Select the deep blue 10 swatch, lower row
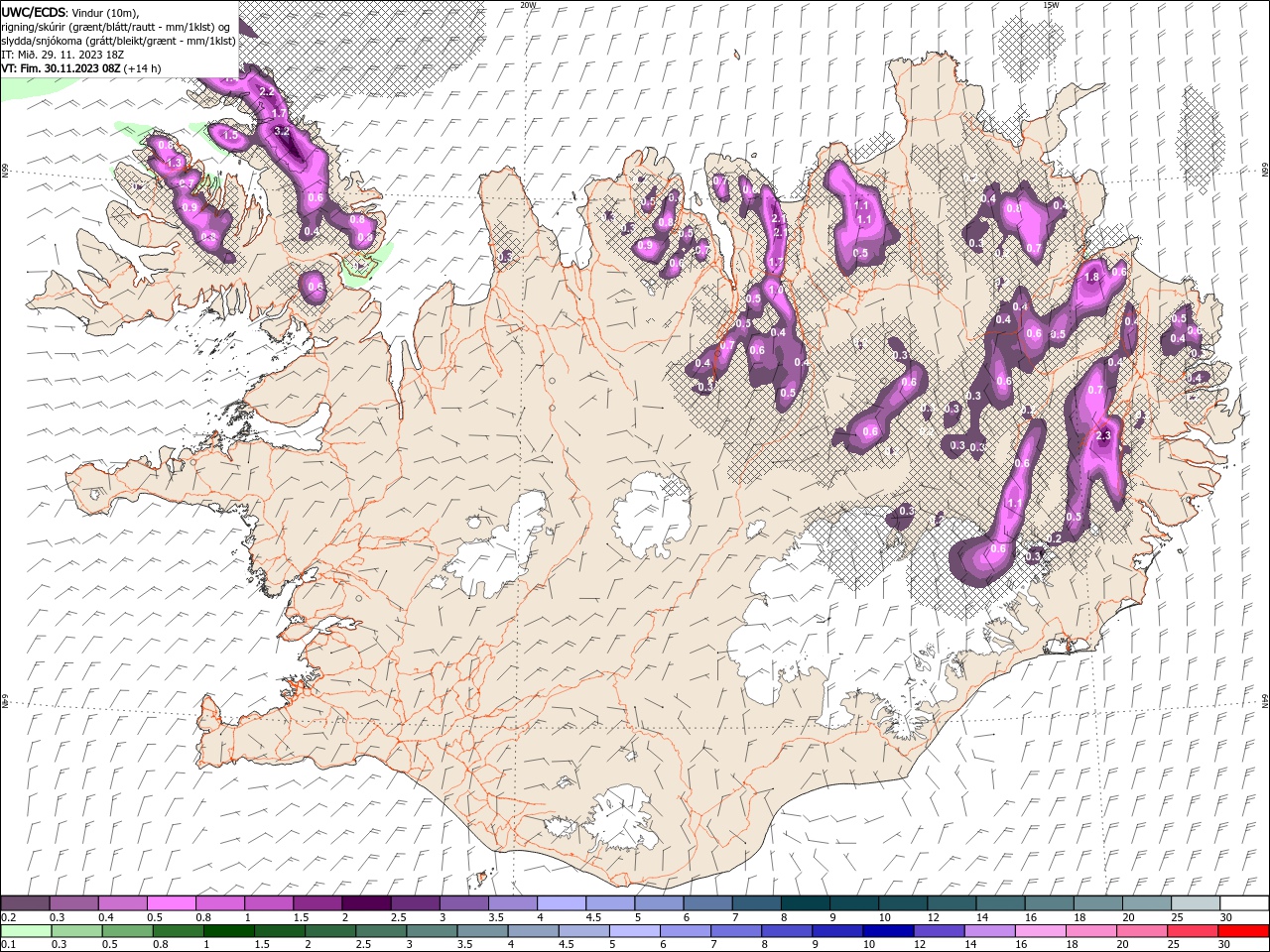The image size is (1270, 952). click(x=888, y=931)
